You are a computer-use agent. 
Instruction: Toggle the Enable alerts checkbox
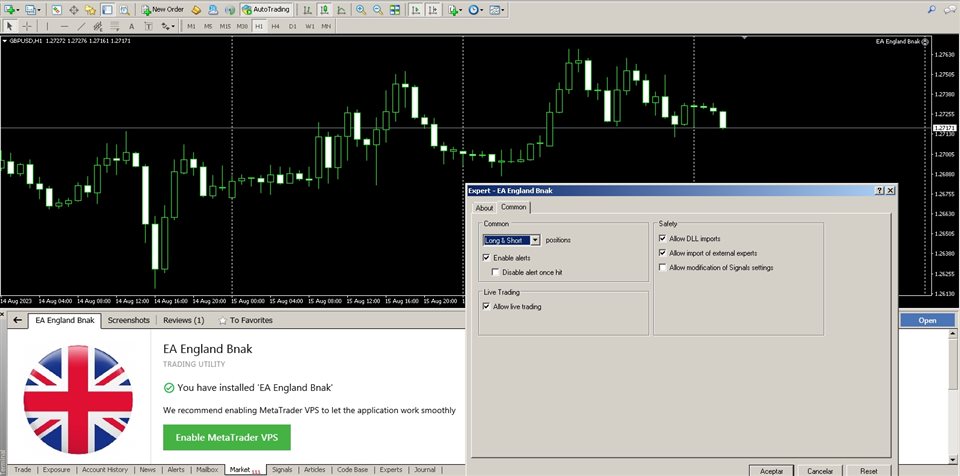pos(486,258)
